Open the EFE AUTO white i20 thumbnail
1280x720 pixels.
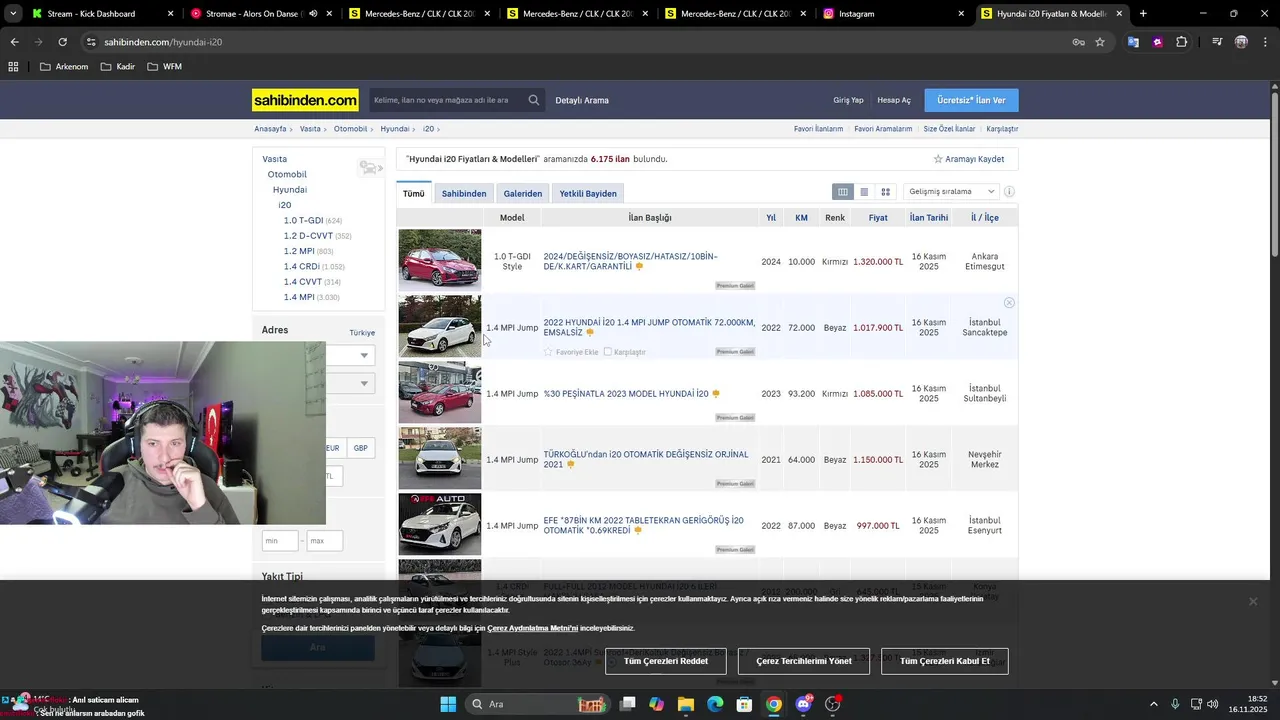click(x=440, y=524)
